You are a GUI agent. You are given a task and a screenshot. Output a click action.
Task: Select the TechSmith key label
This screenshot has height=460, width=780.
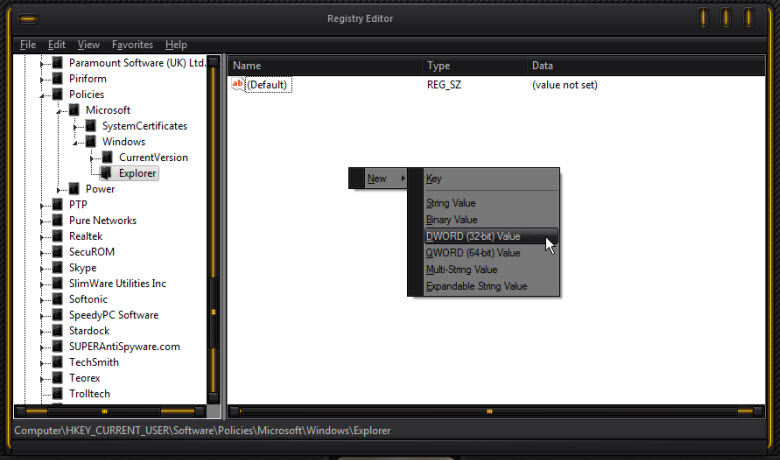click(x=94, y=362)
